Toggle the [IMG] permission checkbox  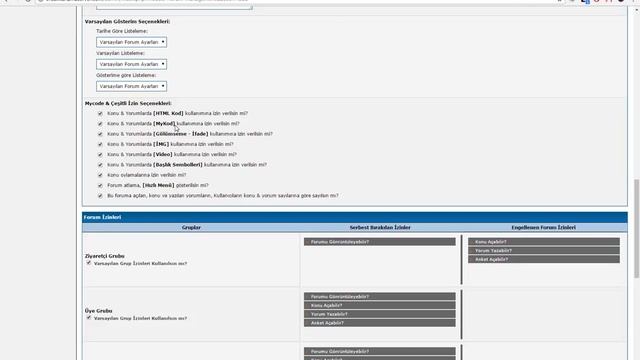100,144
